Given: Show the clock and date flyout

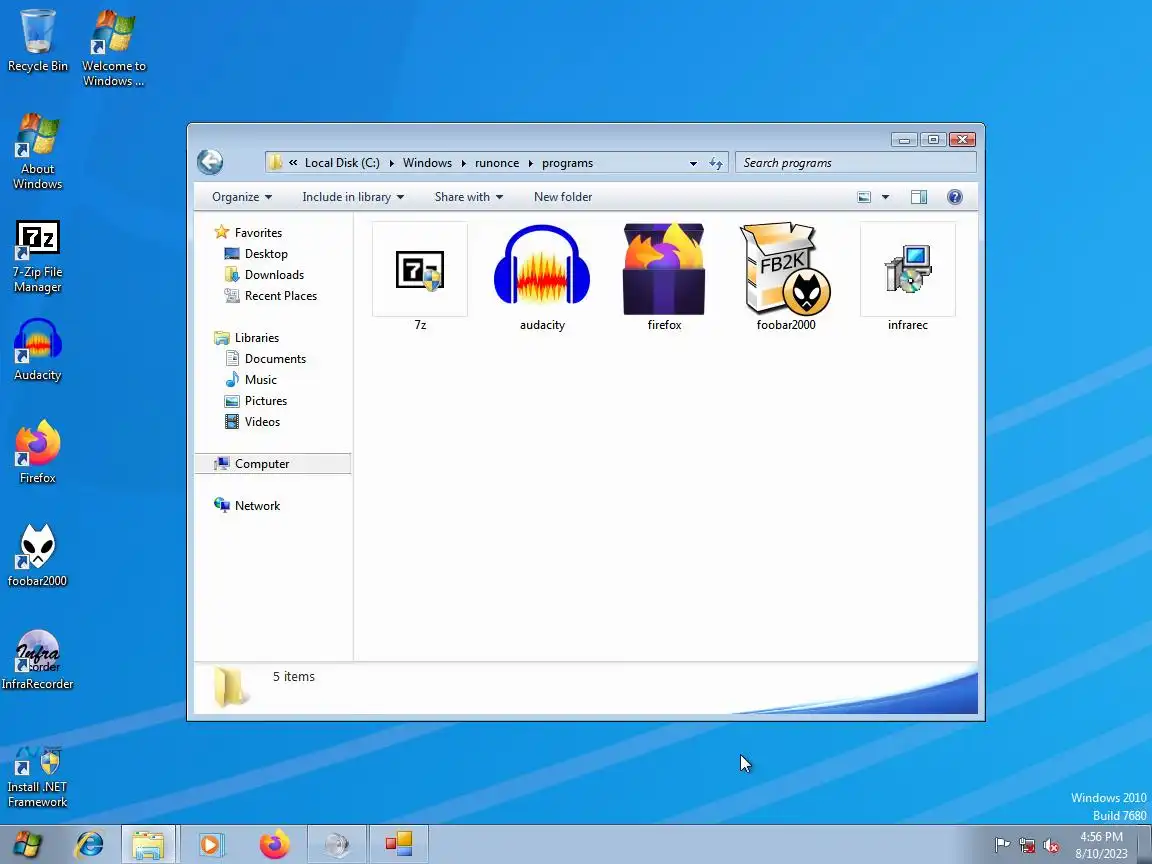Looking at the screenshot, I should tap(1101, 845).
